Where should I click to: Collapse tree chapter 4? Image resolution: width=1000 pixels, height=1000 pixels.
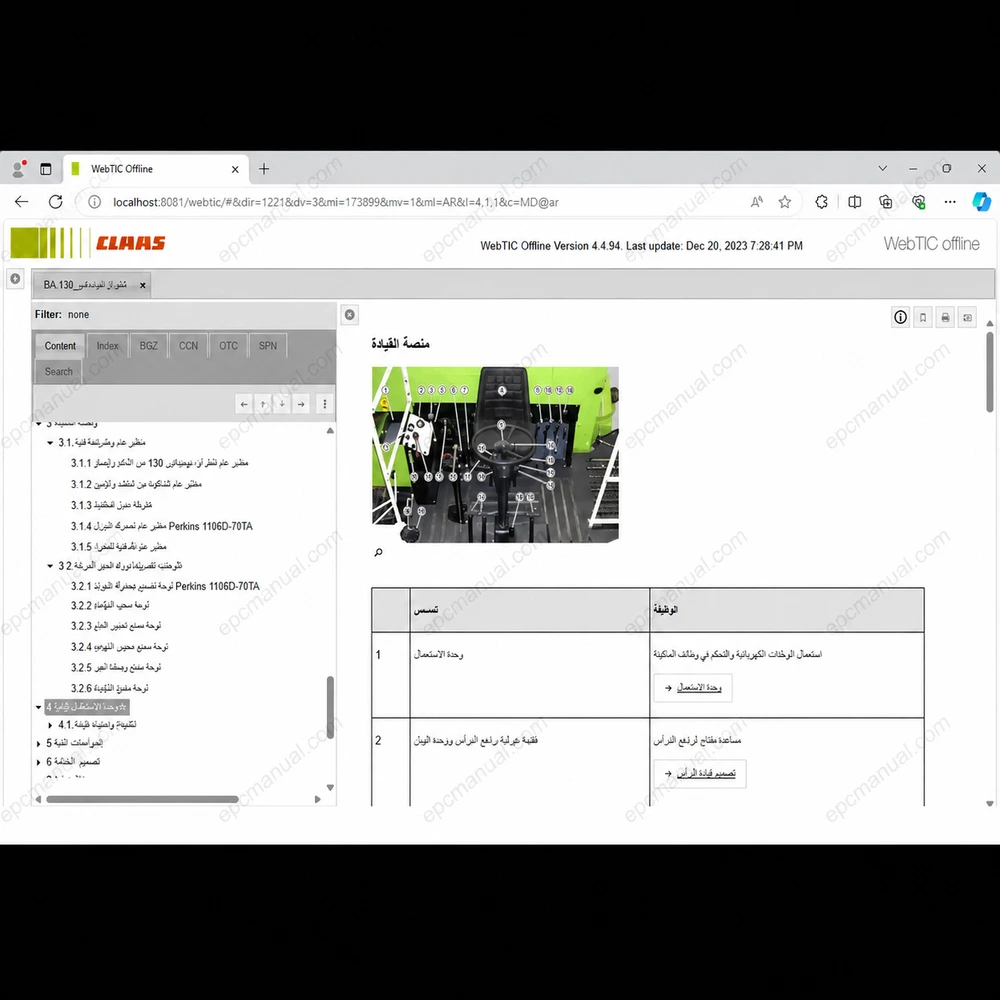click(39, 707)
